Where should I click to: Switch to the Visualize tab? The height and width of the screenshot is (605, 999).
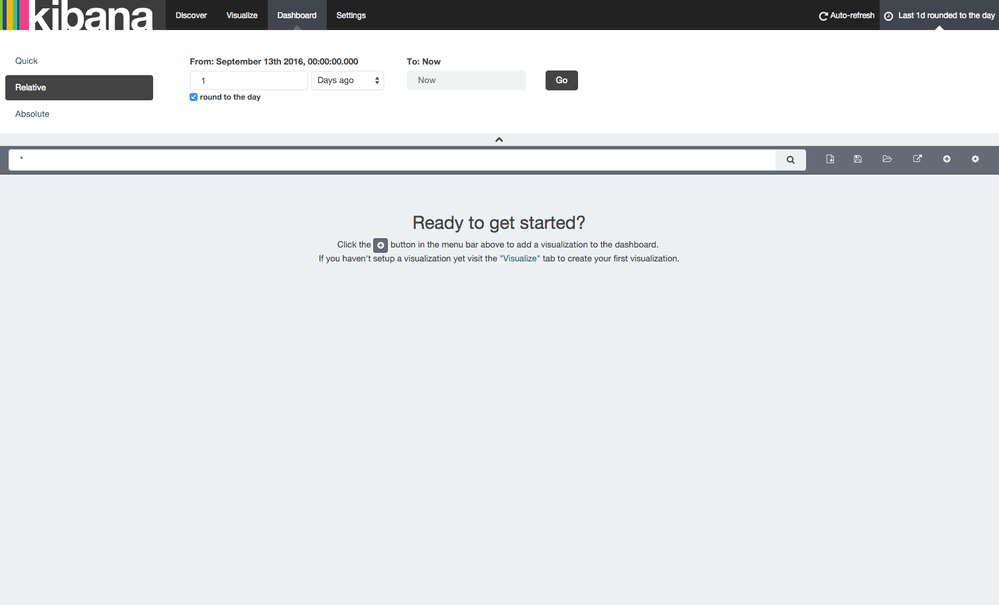(241, 15)
